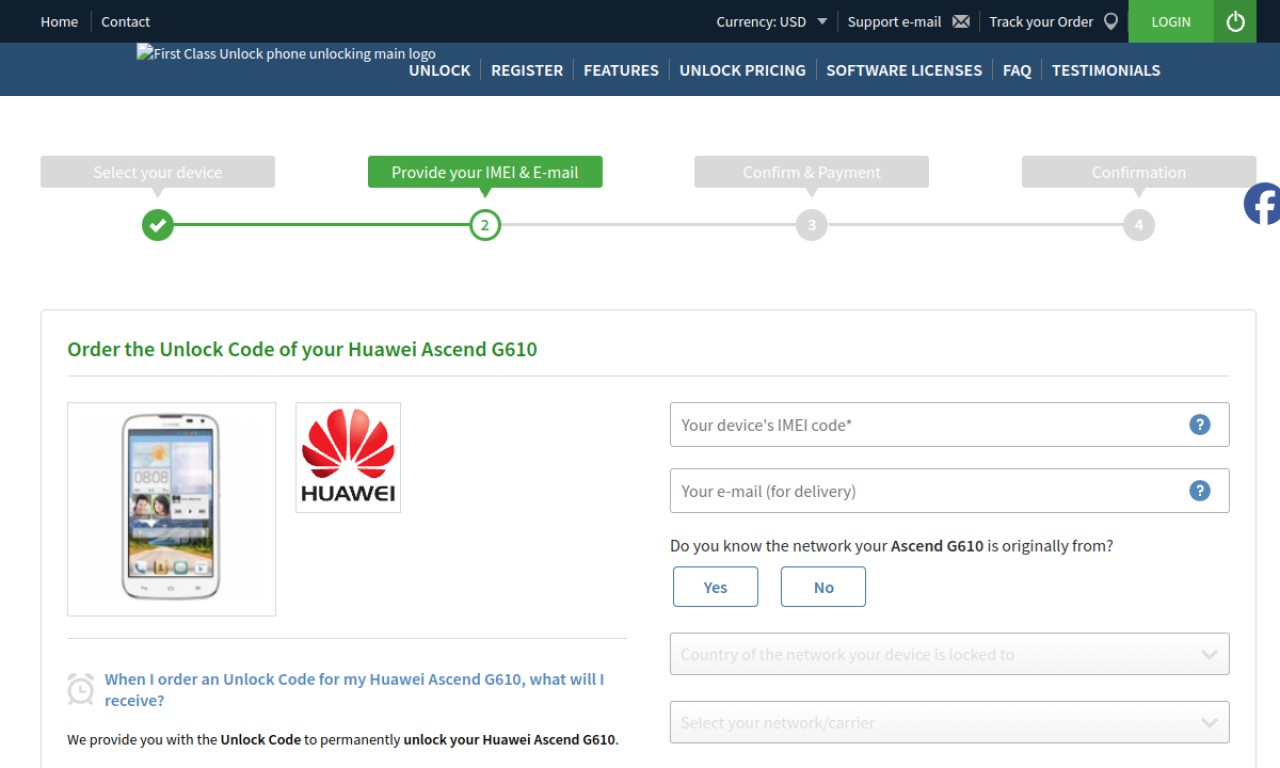Open the Contact link
This screenshot has width=1280, height=768.
[x=125, y=21]
